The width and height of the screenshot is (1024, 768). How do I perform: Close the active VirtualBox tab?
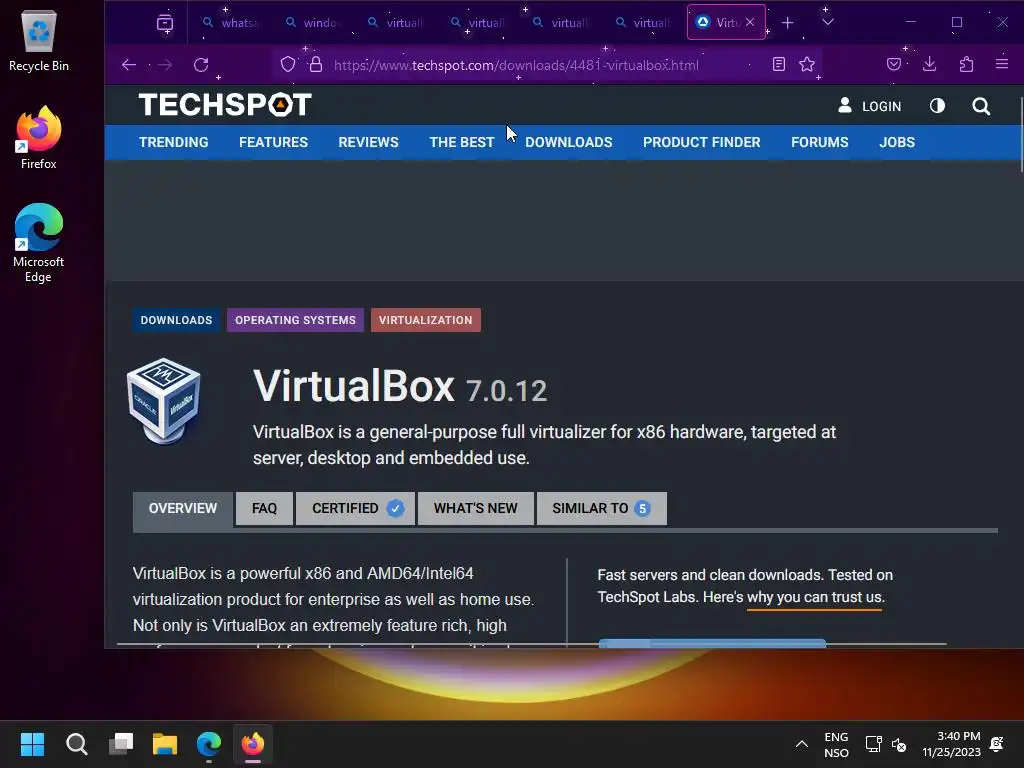point(750,22)
